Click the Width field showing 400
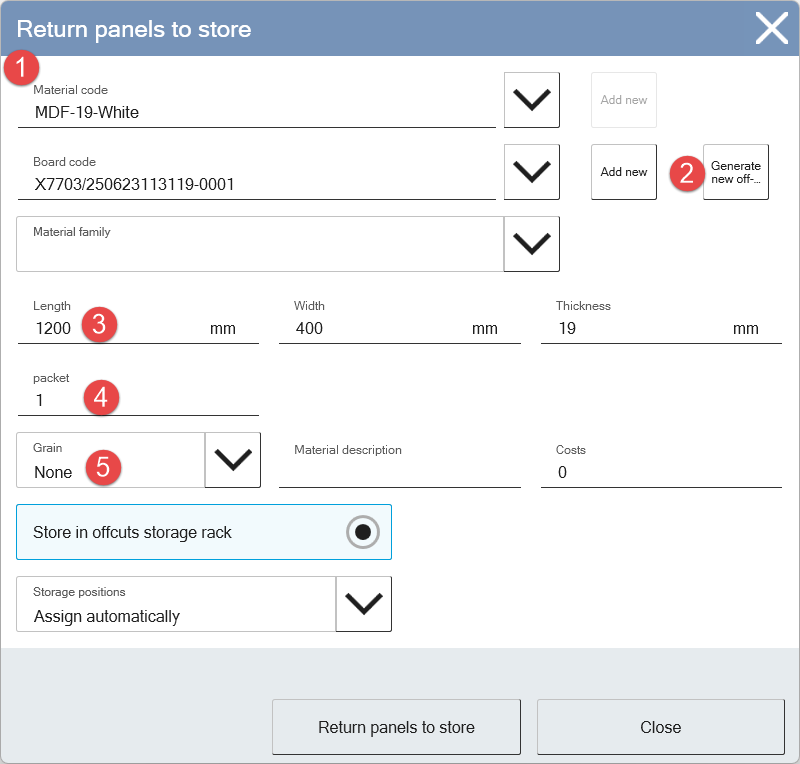 (399, 321)
